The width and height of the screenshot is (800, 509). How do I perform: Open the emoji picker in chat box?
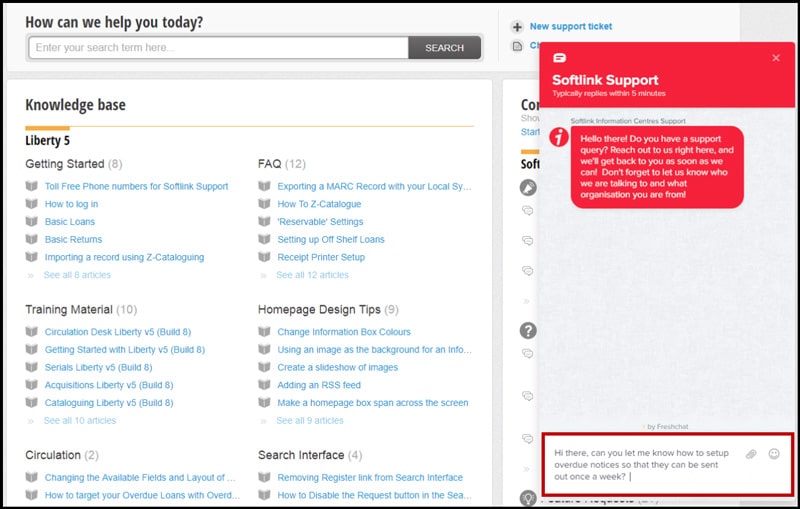pyautogui.click(x=774, y=453)
